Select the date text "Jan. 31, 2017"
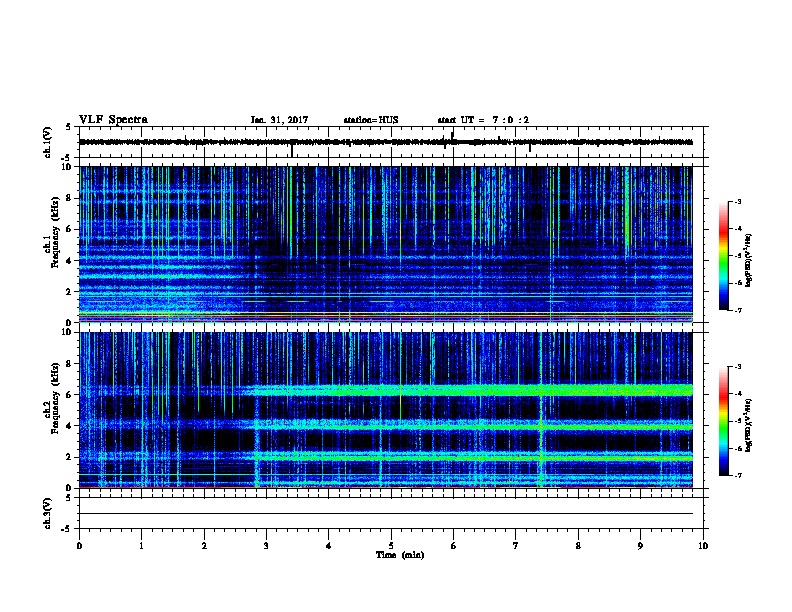792x612 pixels. [279, 120]
